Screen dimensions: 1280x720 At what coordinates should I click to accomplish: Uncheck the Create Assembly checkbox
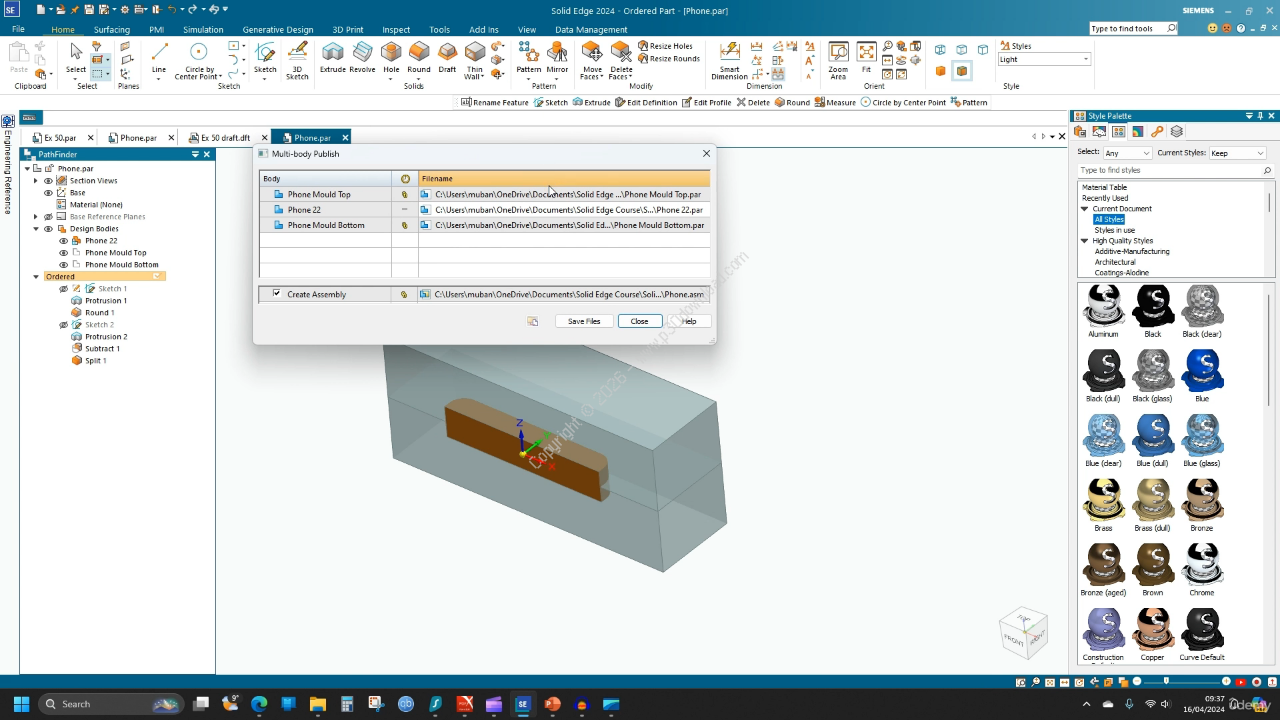[277, 294]
